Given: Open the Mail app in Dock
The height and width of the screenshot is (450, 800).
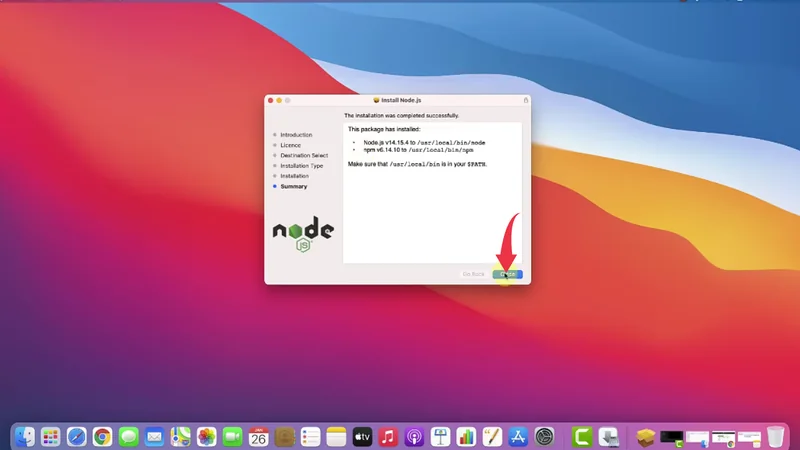Looking at the screenshot, I should 155,436.
